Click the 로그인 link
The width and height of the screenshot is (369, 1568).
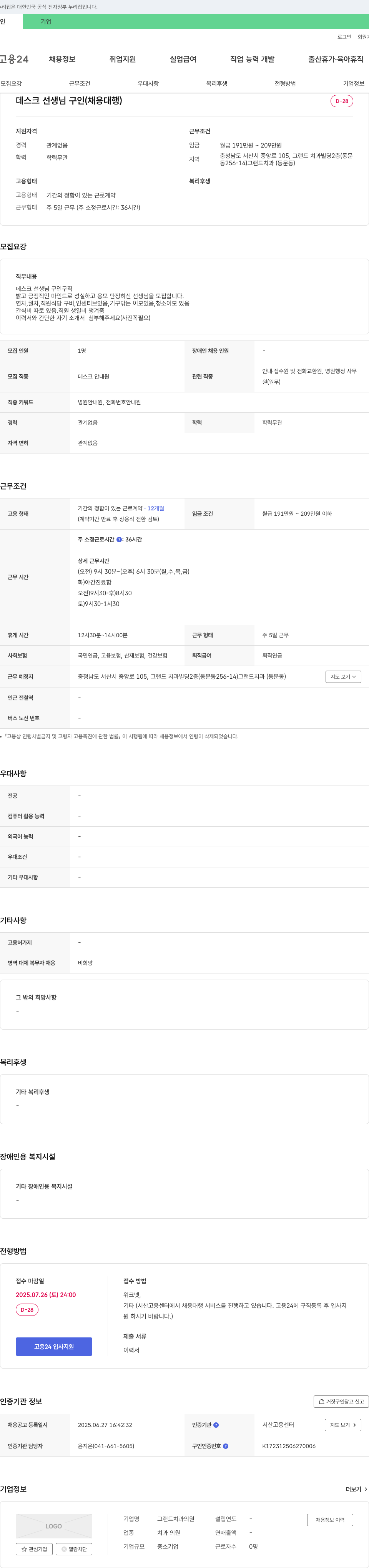click(344, 37)
